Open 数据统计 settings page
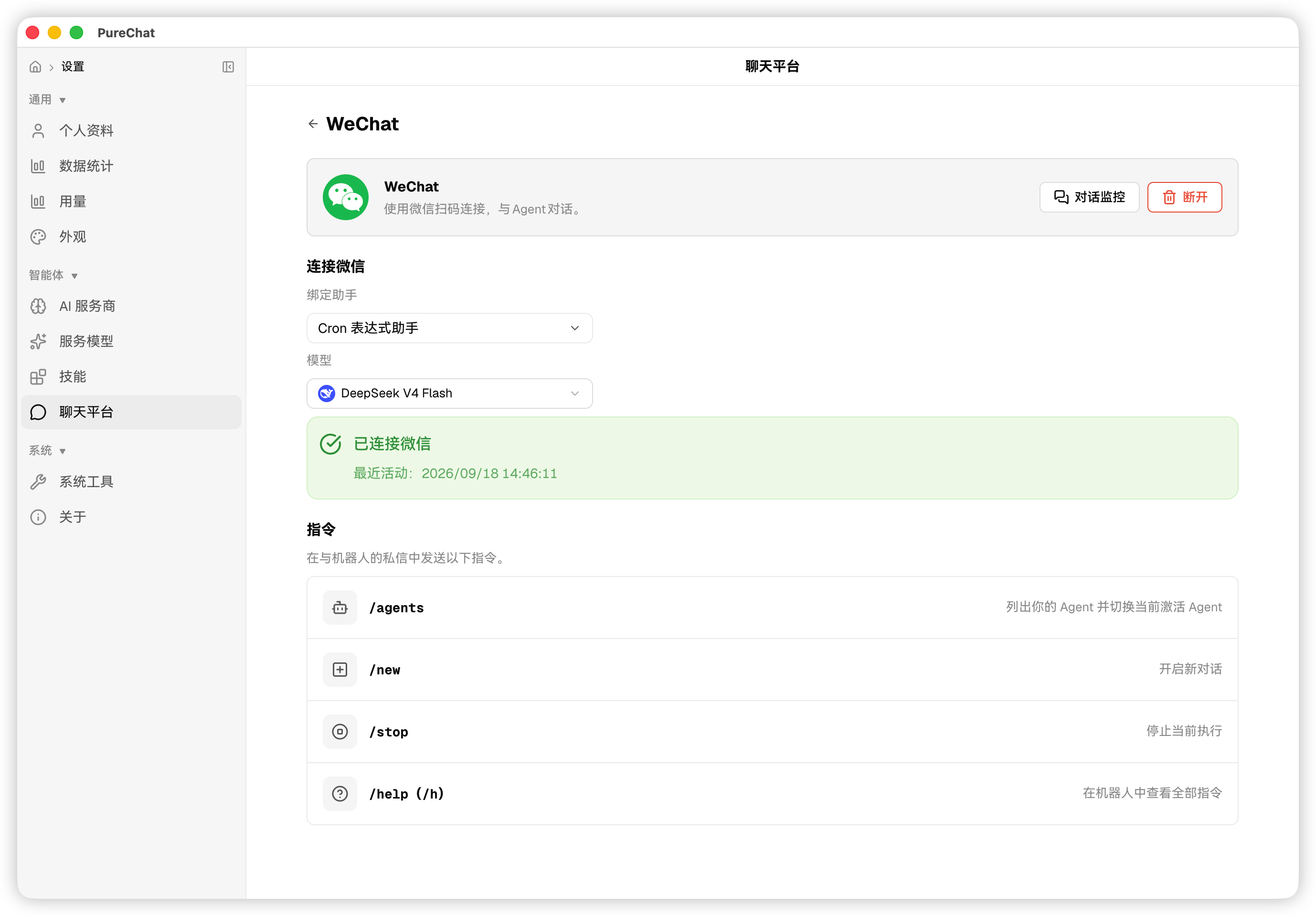 click(x=131, y=166)
